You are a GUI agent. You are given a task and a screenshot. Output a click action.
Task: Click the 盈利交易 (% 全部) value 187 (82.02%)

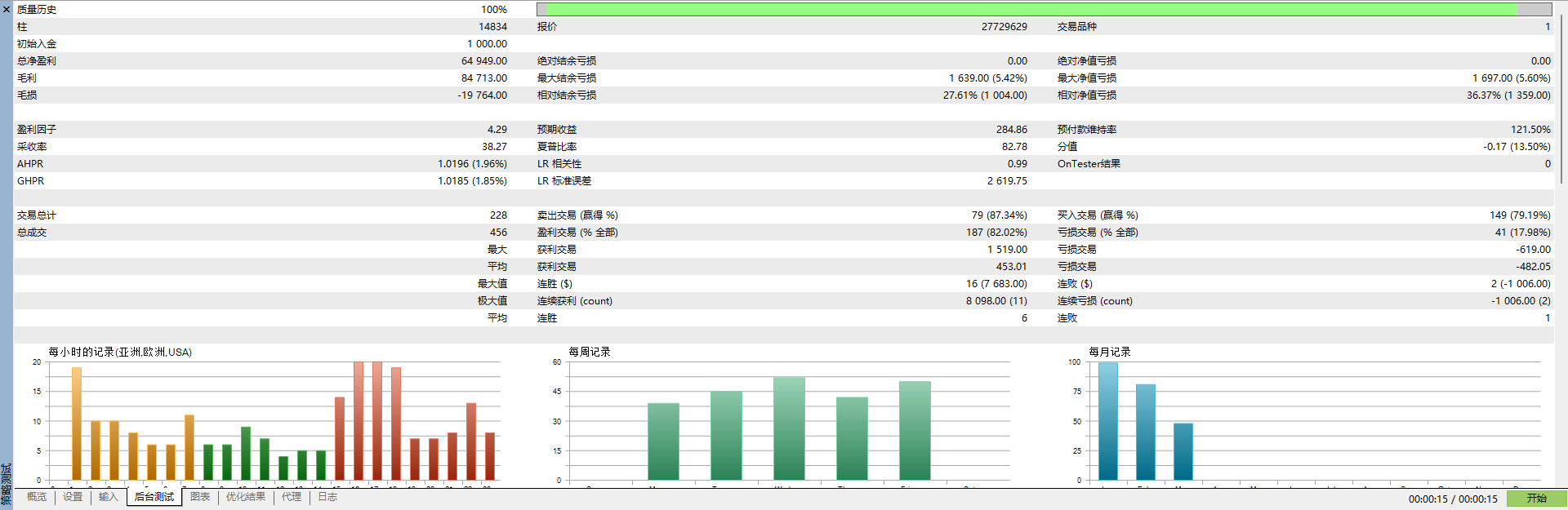(997, 233)
